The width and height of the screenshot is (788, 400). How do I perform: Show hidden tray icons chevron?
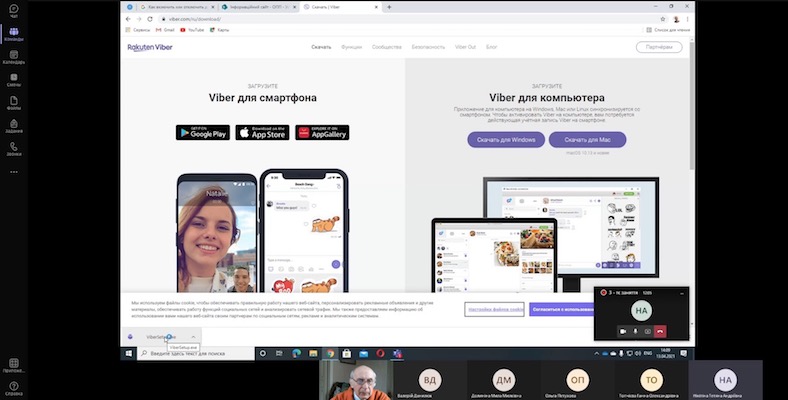(597, 354)
